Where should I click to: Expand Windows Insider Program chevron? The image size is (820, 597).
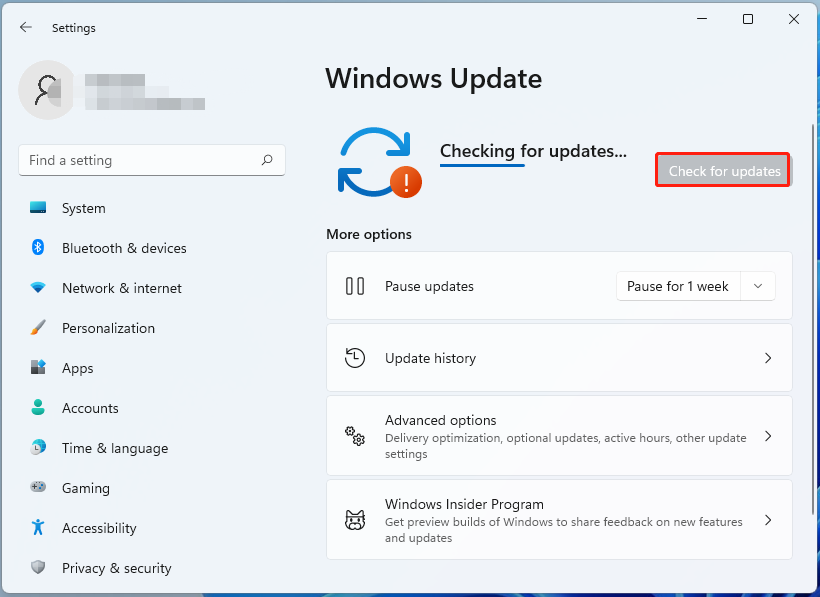click(768, 520)
